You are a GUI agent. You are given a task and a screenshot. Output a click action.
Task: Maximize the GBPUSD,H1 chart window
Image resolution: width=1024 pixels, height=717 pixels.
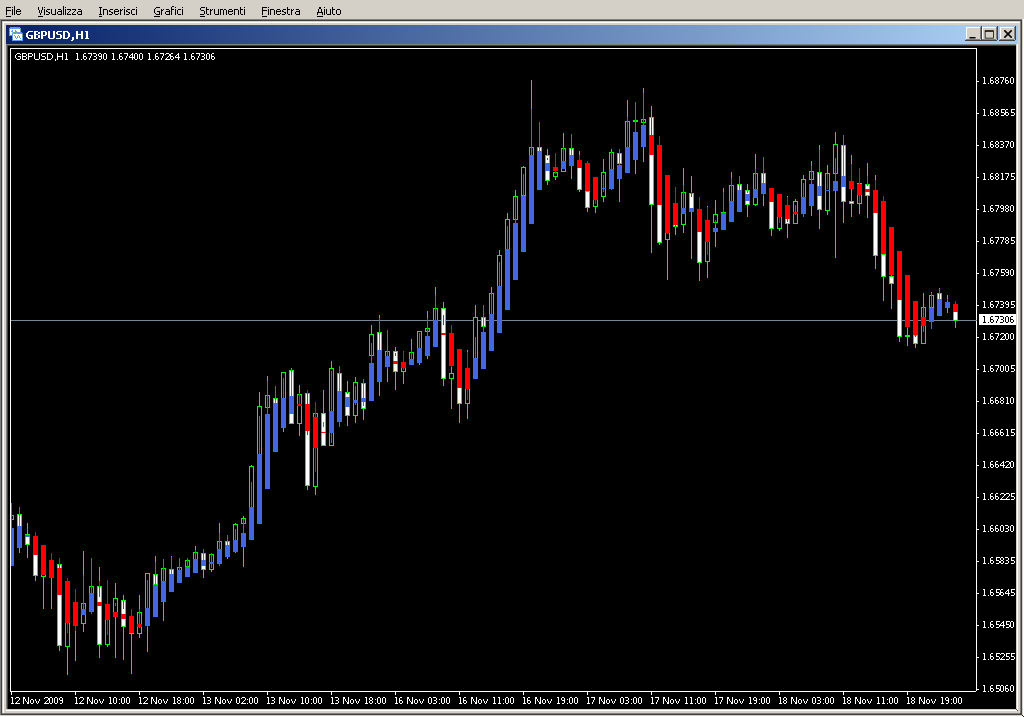coord(989,34)
